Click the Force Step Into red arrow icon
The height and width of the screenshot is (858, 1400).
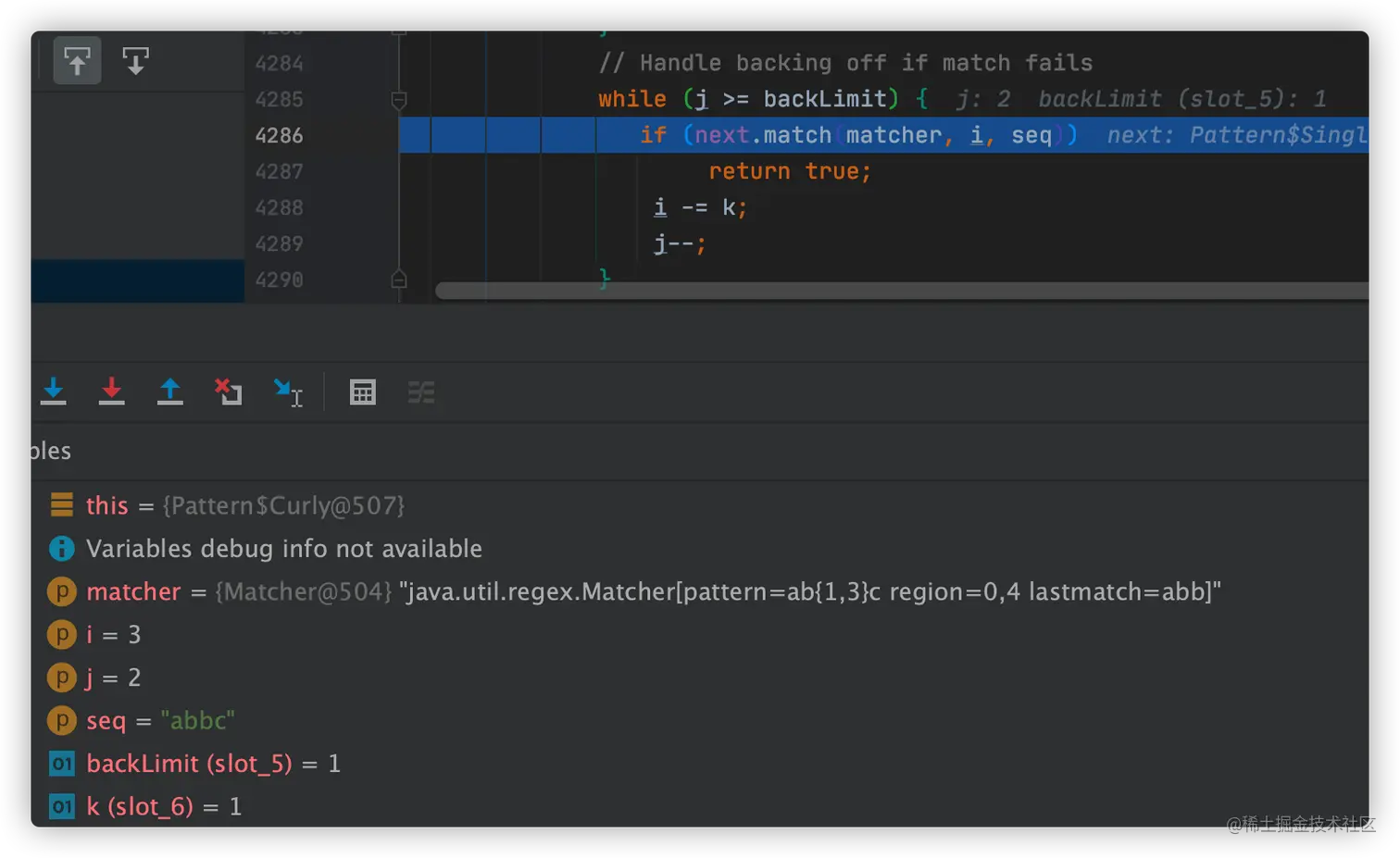point(112,392)
